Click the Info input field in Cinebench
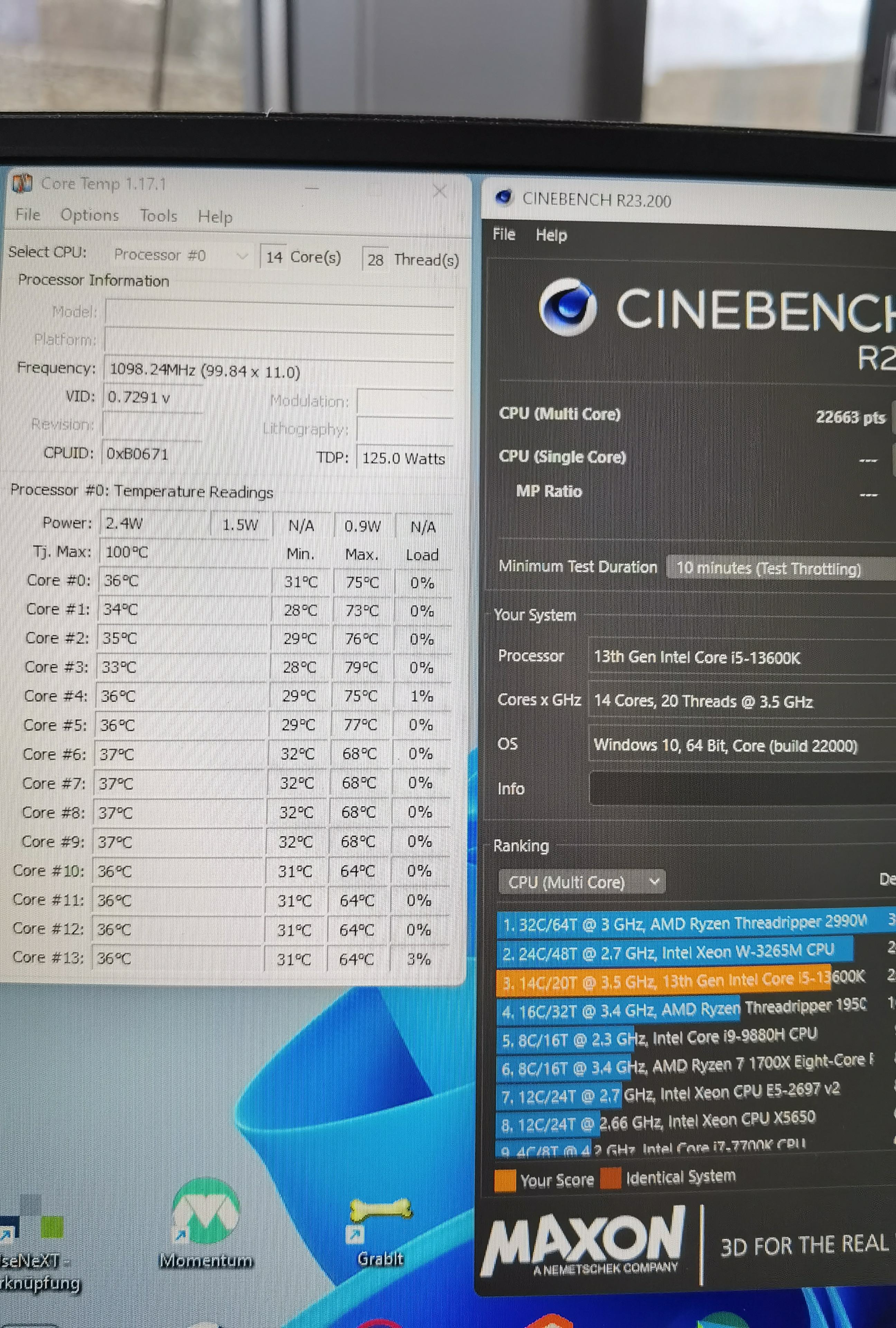This screenshot has height=1328, width=896. (x=742, y=788)
